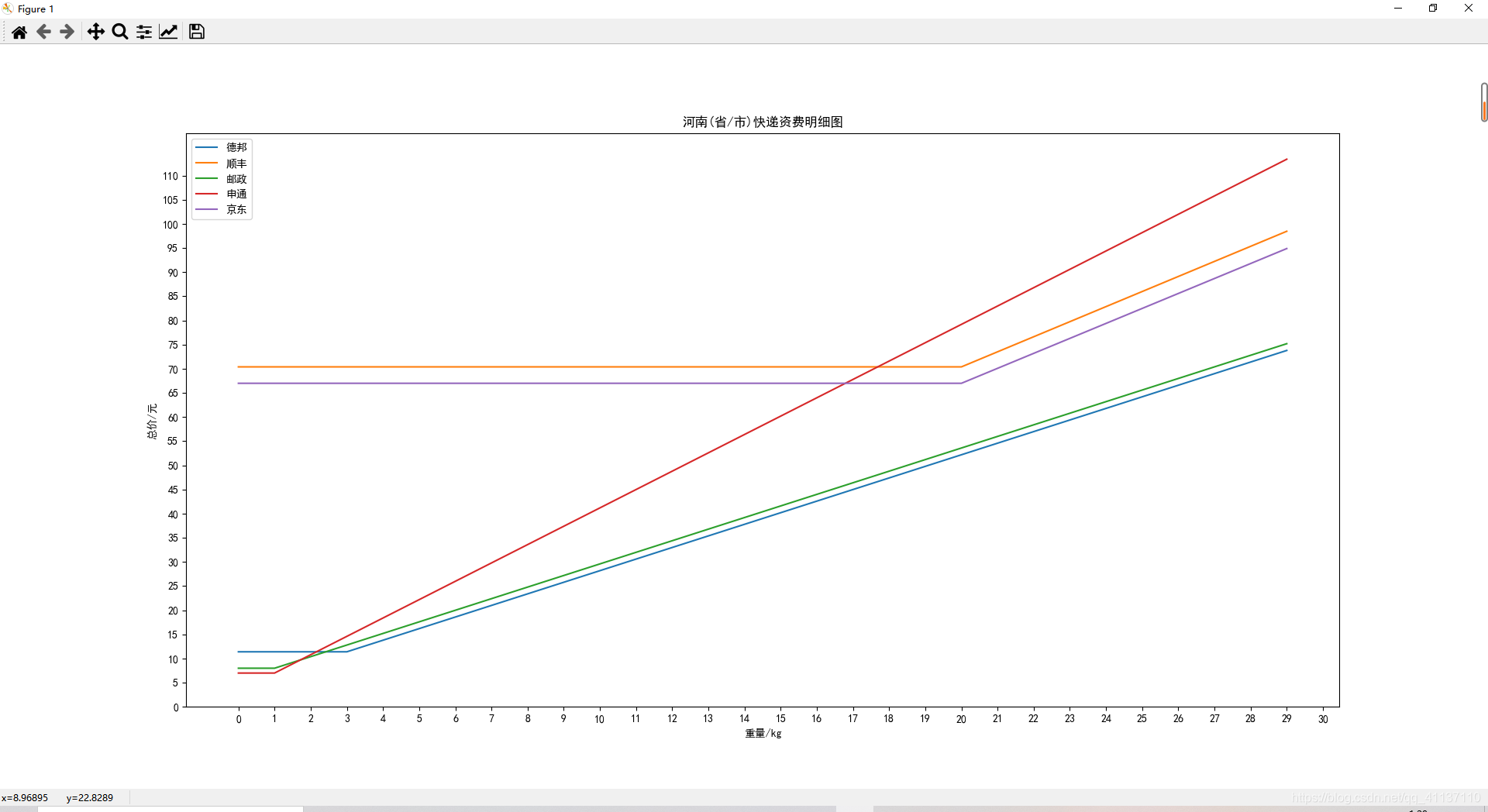Select the Pan axes tool
Image resolution: width=1488 pixels, height=812 pixels.
pyautogui.click(x=95, y=32)
